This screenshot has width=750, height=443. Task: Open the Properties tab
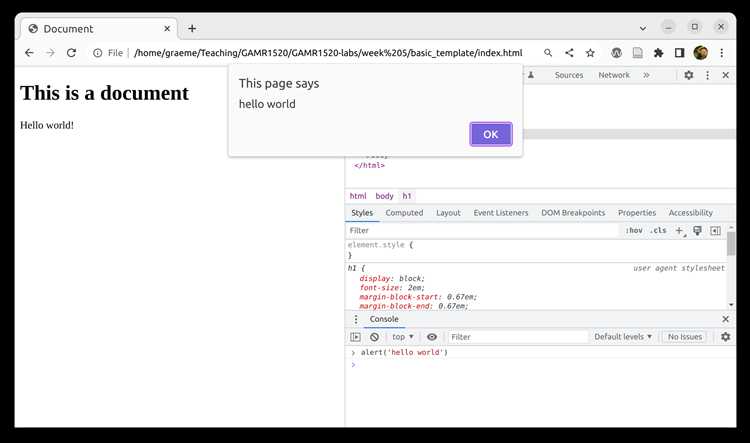(637, 213)
